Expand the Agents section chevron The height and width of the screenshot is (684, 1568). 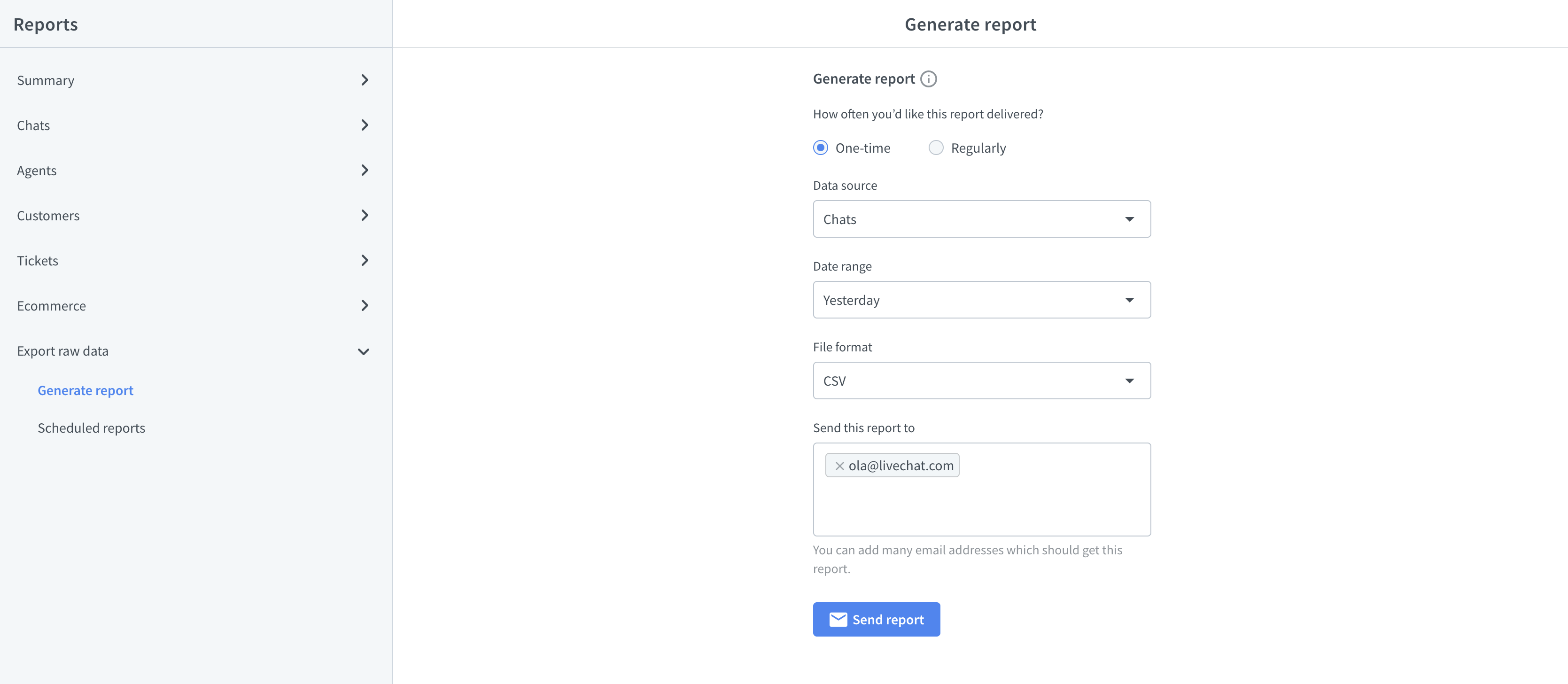(365, 171)
